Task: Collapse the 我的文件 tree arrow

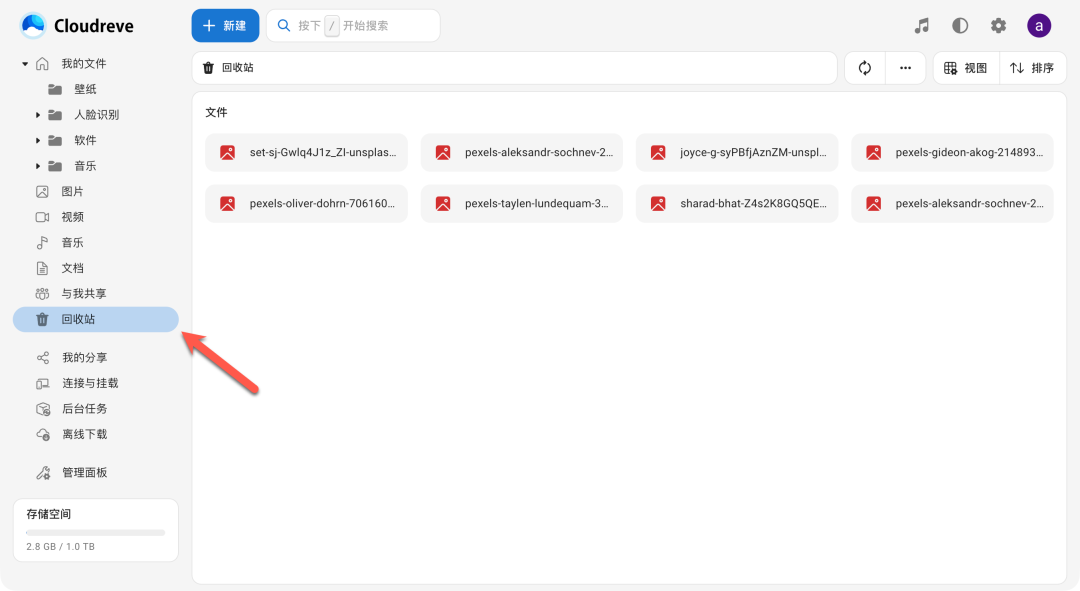Action: [25, 64]
